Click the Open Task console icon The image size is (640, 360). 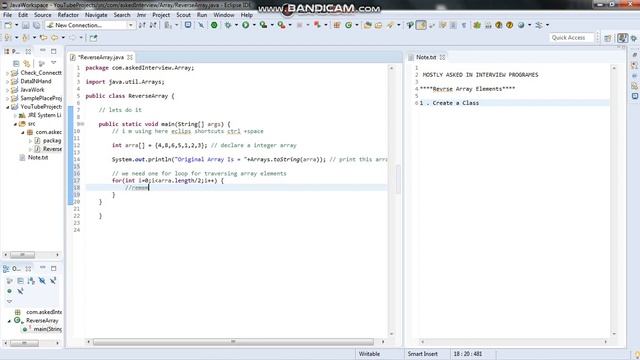click(188, 25)
